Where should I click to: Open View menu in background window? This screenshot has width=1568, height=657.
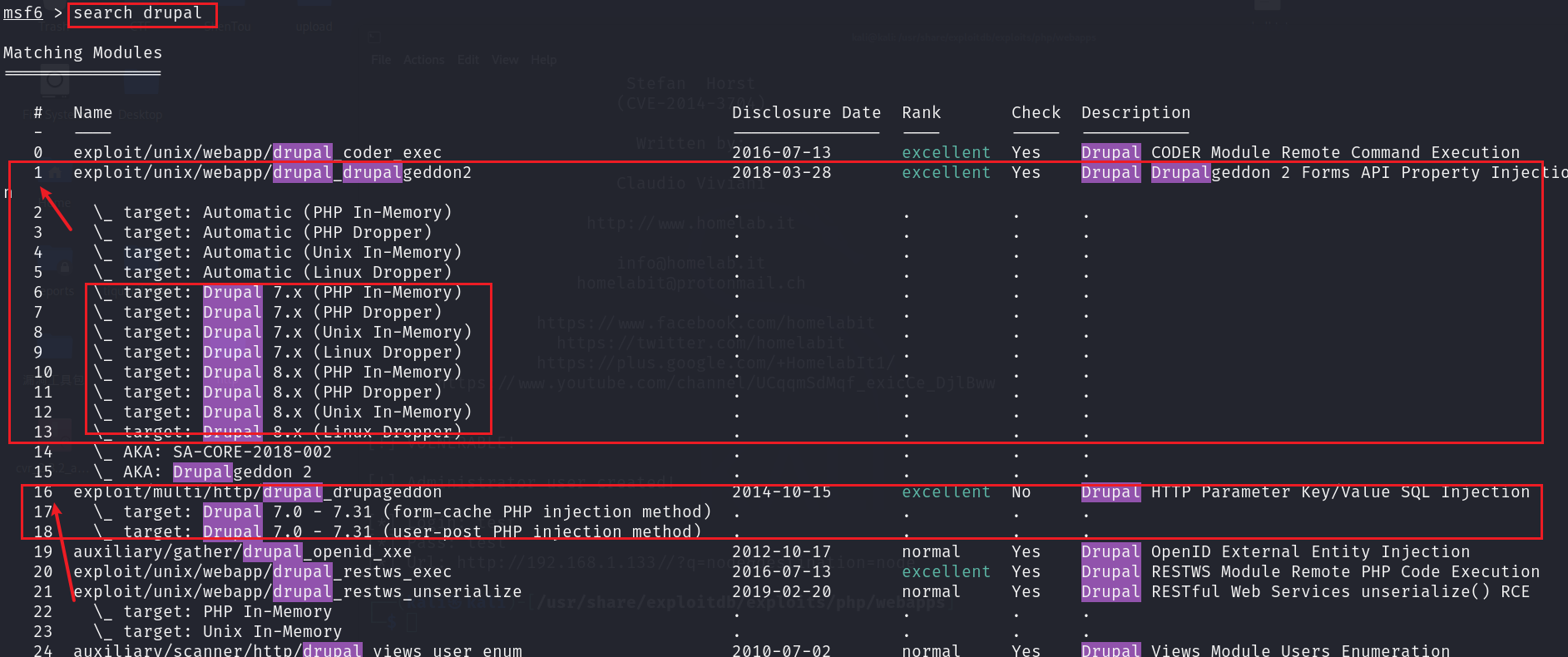pyautogui.click(x=505, y=60)
